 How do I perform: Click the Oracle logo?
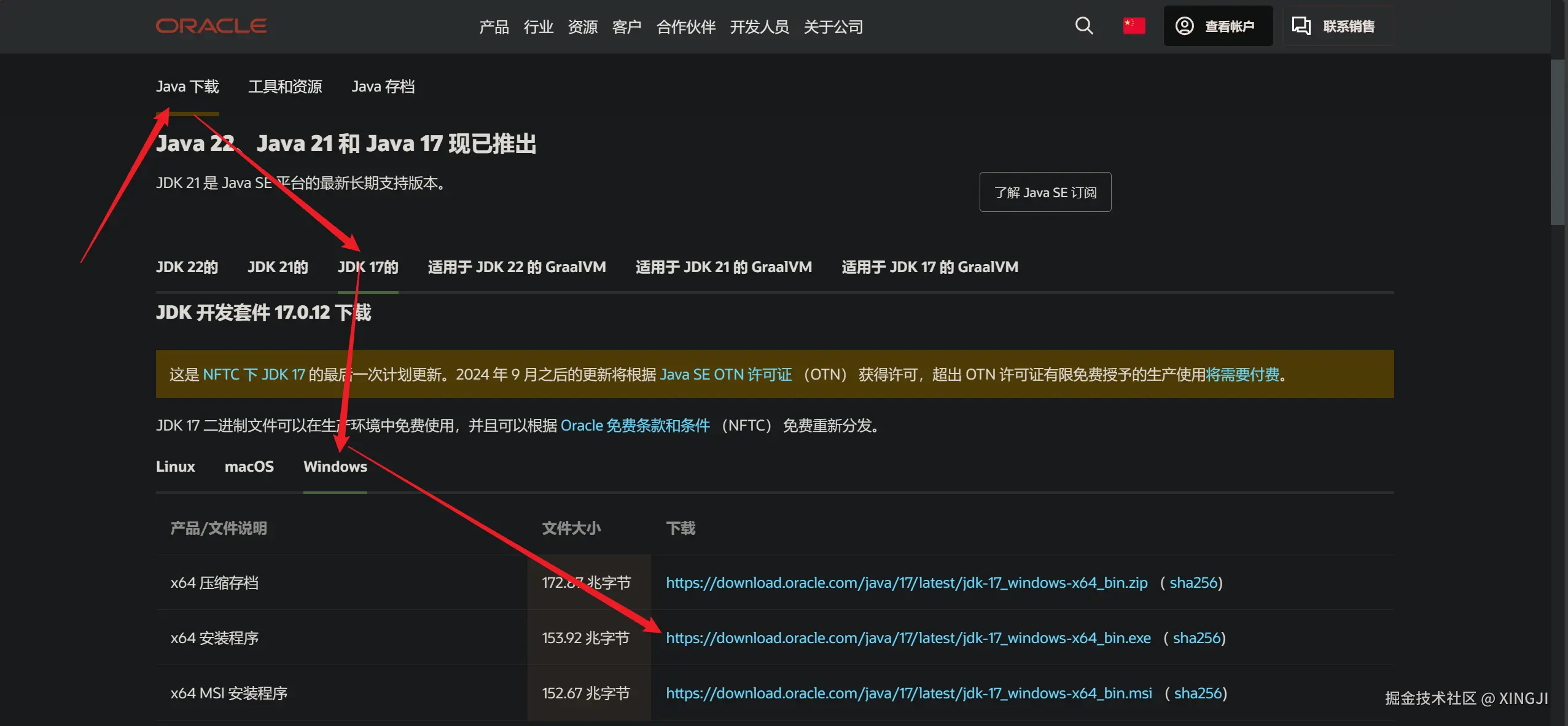[211, 26]
